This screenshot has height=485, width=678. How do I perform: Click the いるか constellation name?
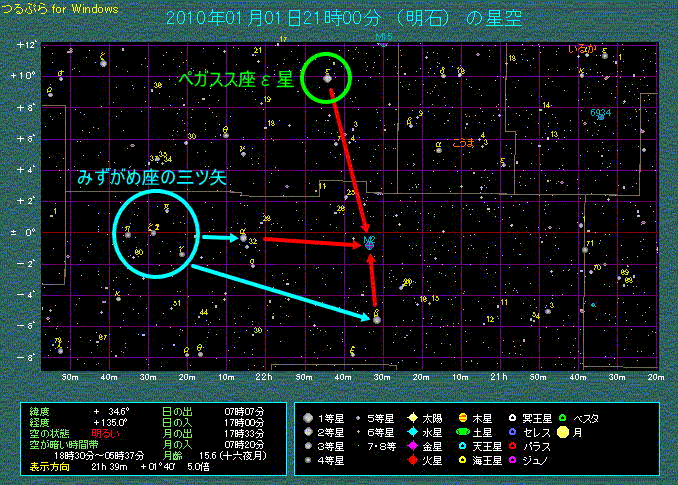(x=581, y=48)
